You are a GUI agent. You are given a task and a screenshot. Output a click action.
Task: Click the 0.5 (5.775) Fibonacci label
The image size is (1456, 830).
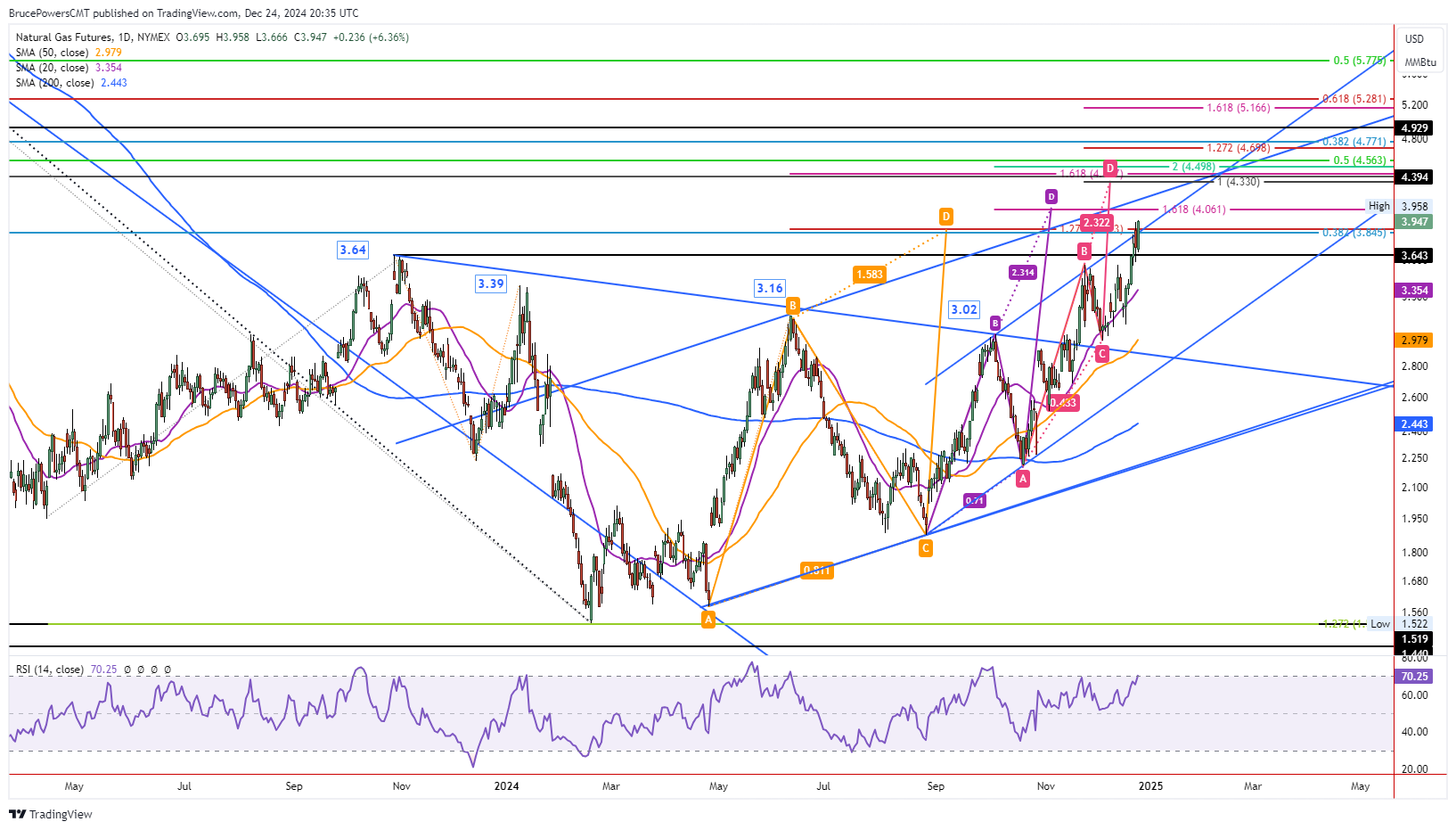pos(1360,61)
